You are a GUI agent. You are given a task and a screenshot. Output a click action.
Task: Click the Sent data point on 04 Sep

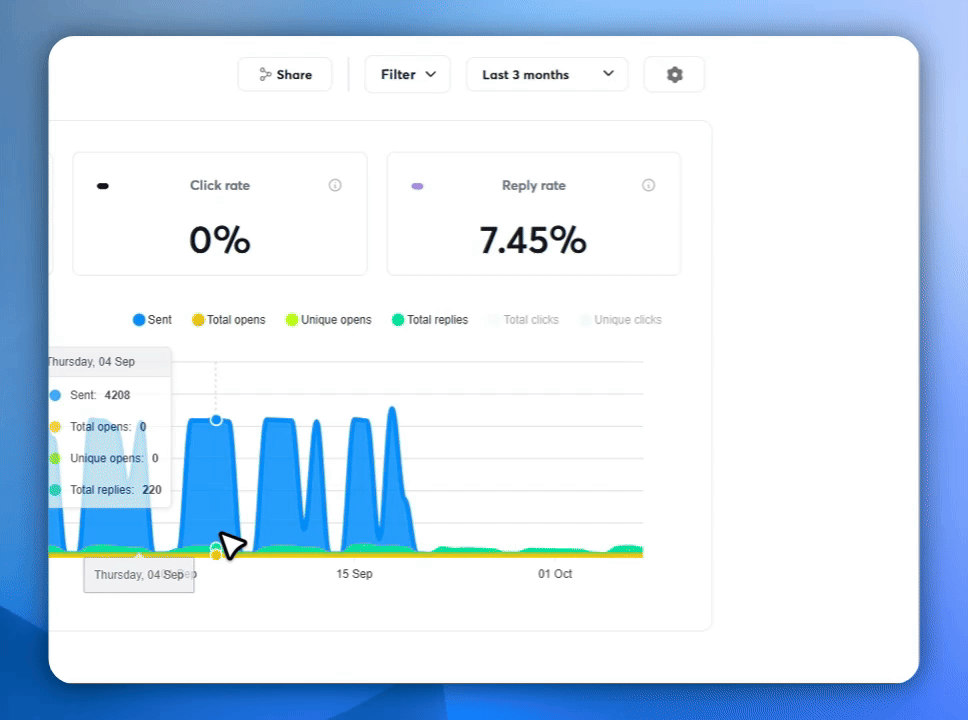(x=216, y=420)
